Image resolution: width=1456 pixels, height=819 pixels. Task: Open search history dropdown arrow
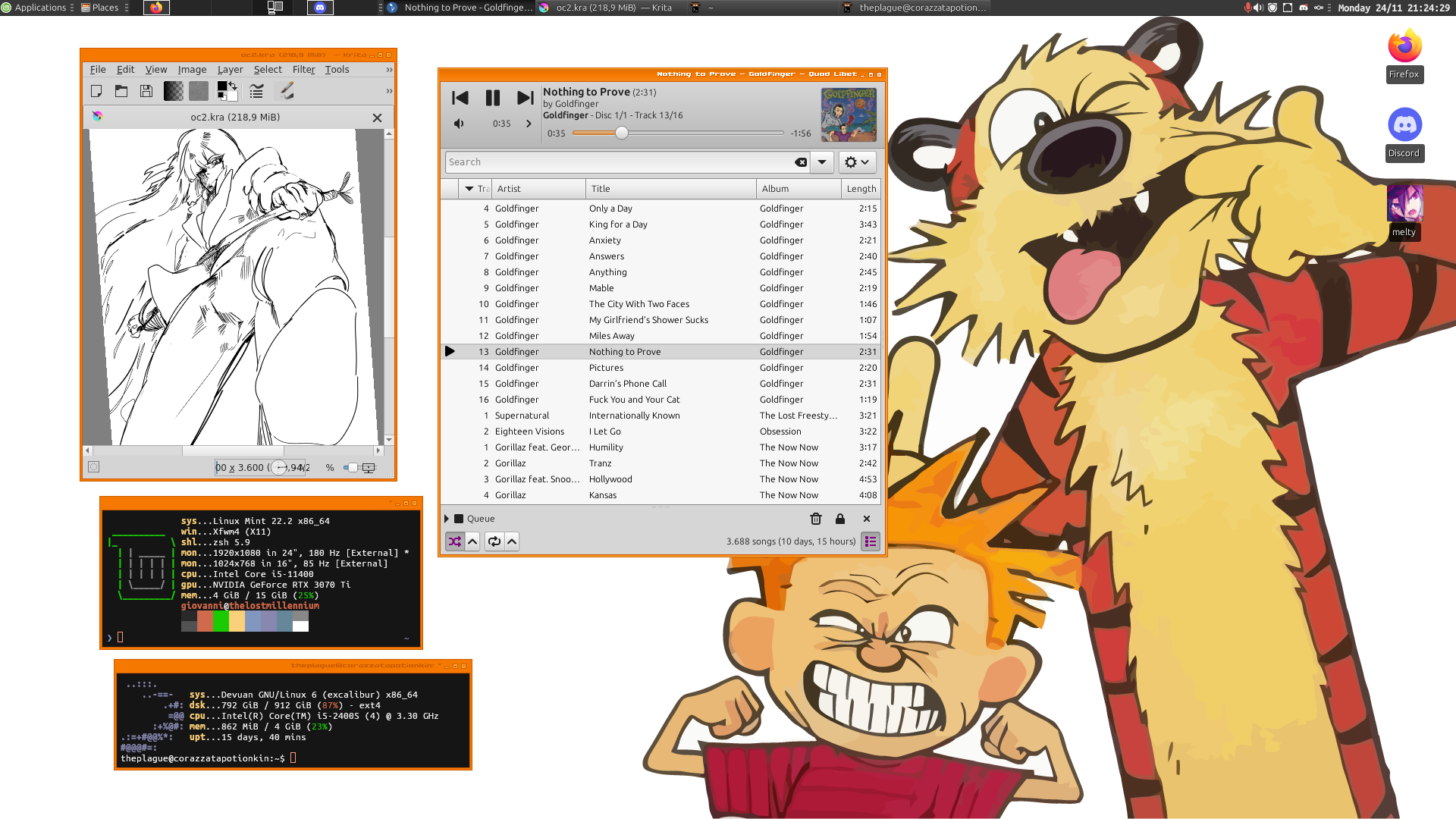[x=822, y=162]
